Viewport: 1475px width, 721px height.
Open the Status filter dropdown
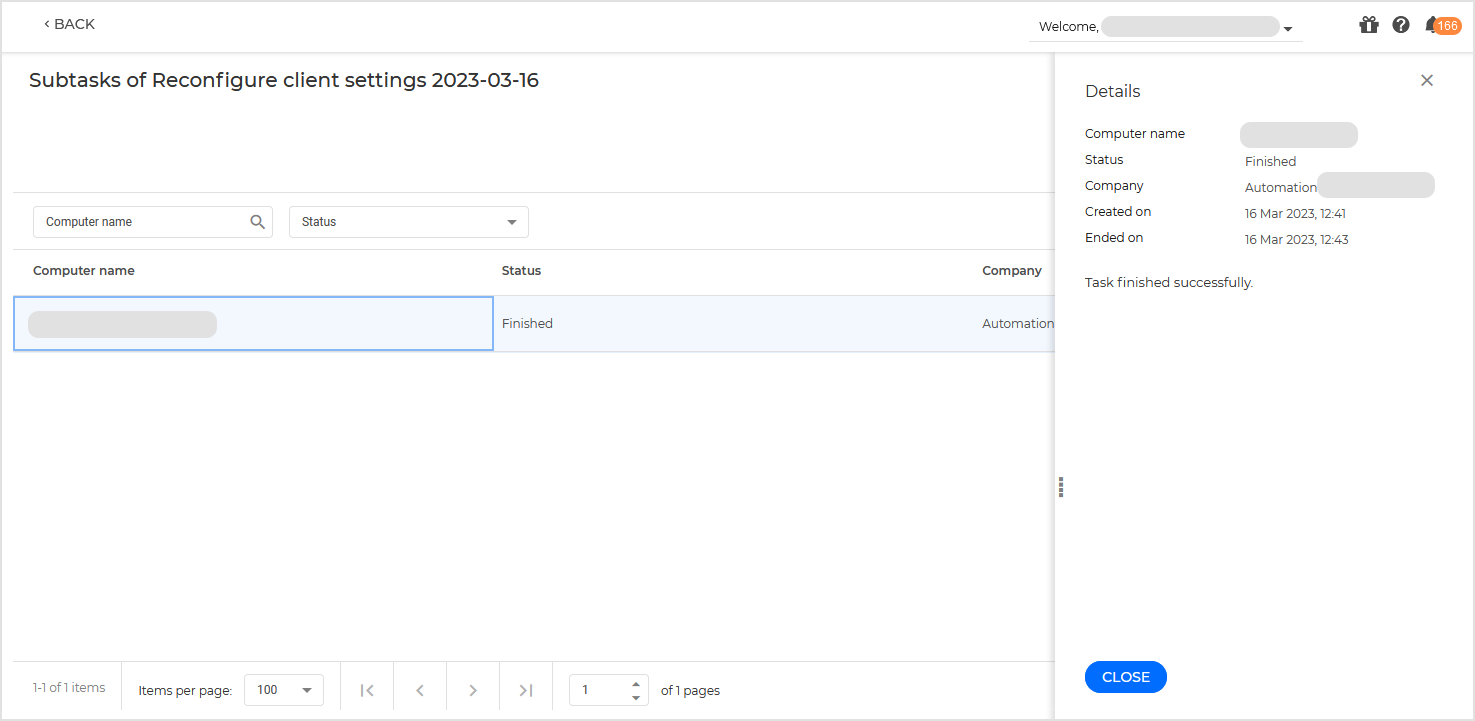[x=408, y=221]
